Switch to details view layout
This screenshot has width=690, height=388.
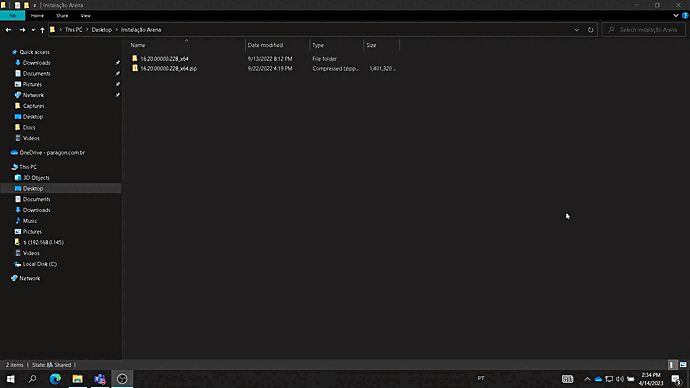click(672, 365)
